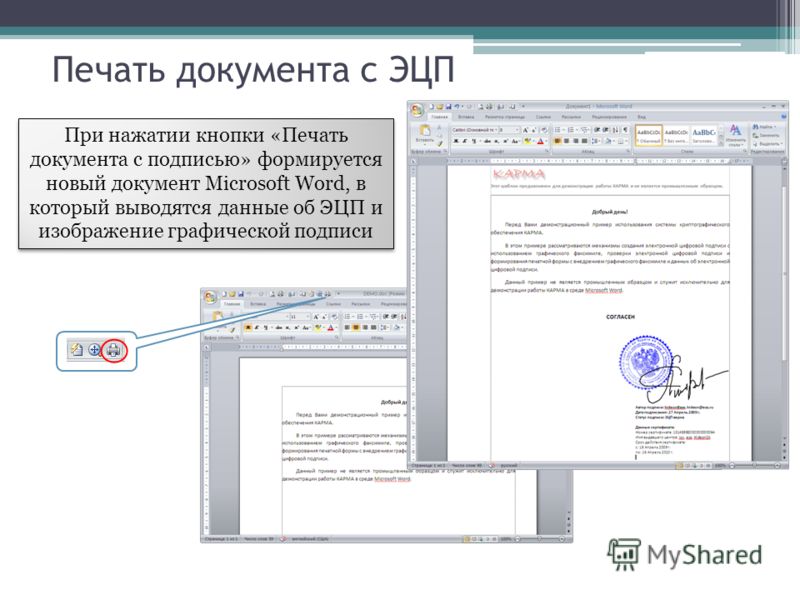
Task: Click Increase Indent in front window
Action: tap(606, 130)
